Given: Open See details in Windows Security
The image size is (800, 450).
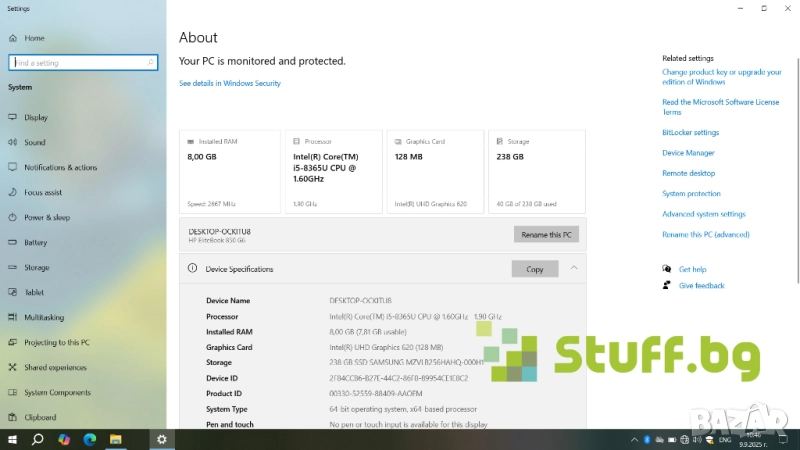Looking at the screenshot, I should click(230, 83).
